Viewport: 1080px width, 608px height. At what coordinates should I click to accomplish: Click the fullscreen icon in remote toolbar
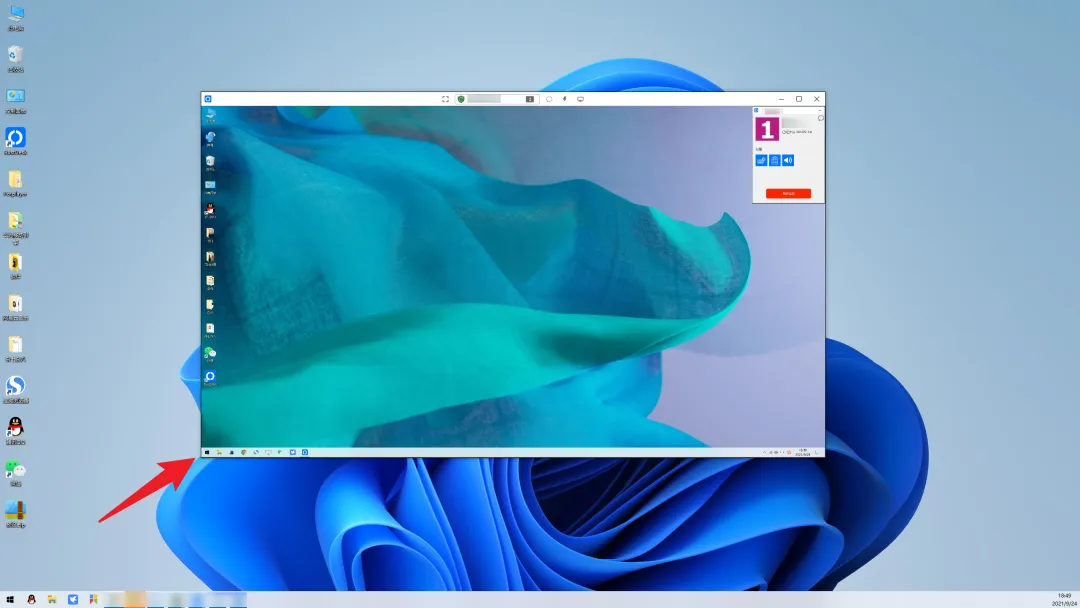pyautogui.click(x=445, y=99)
